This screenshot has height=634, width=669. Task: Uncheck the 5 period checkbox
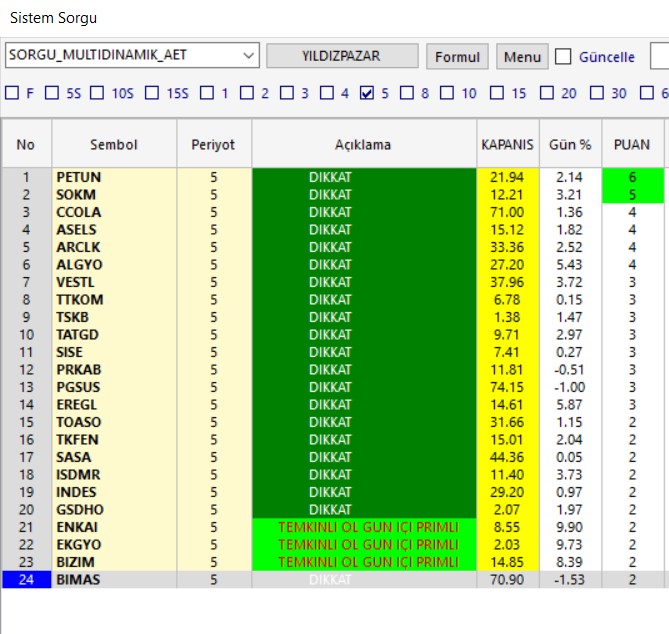(x=367, y=93)
